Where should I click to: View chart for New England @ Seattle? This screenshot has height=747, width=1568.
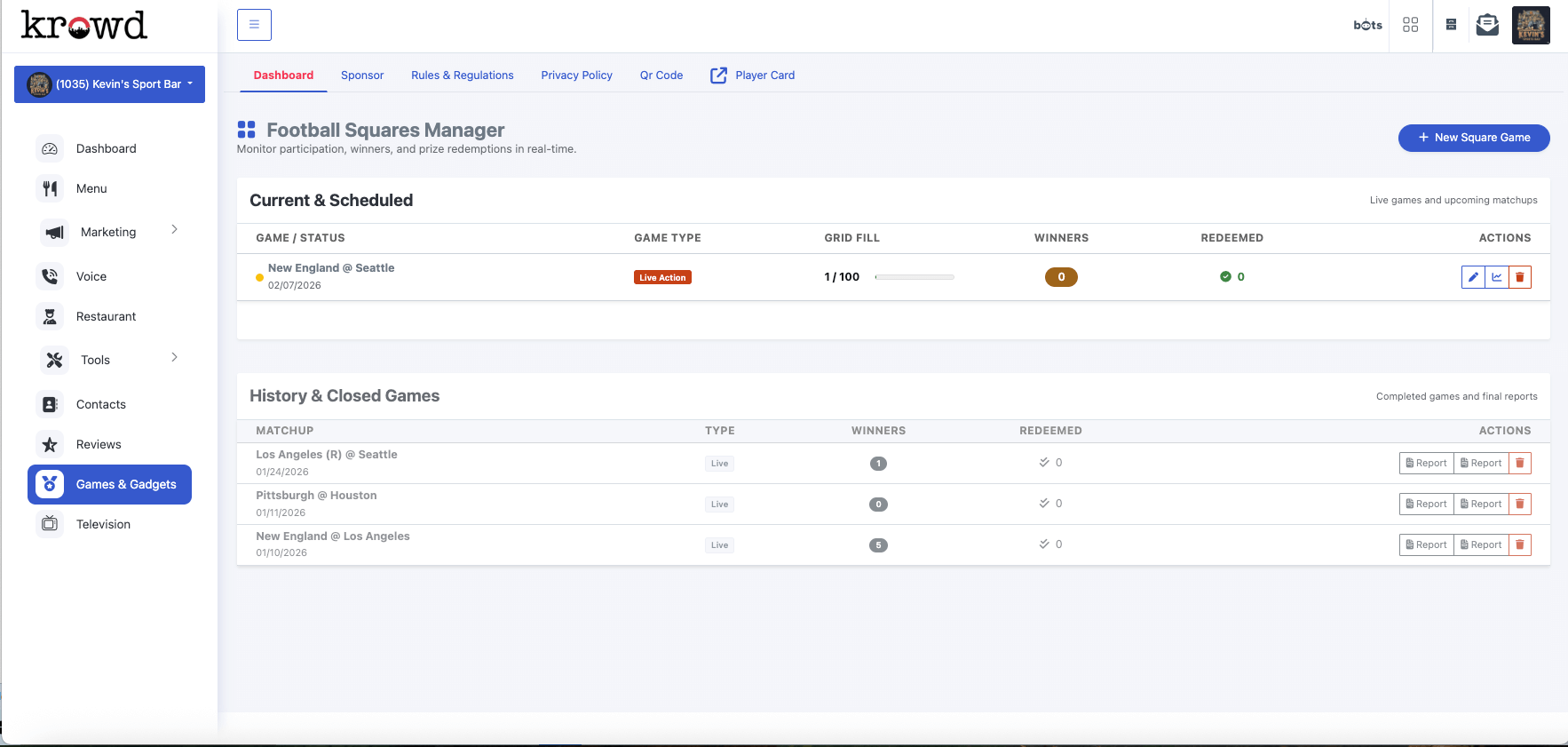[x=1497, y=277]
